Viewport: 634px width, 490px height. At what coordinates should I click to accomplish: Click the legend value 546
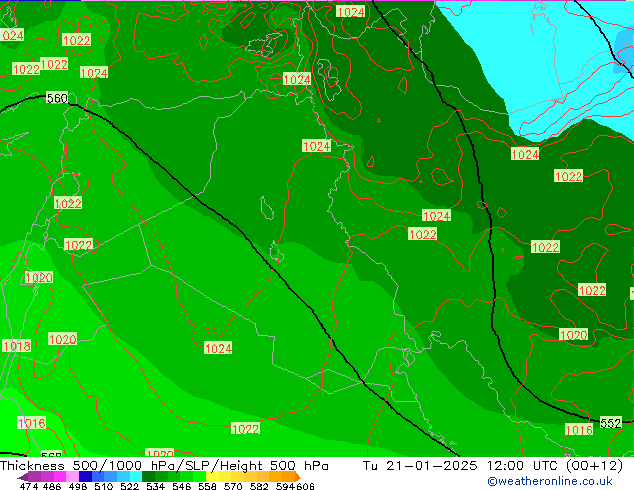pos(182,486)
